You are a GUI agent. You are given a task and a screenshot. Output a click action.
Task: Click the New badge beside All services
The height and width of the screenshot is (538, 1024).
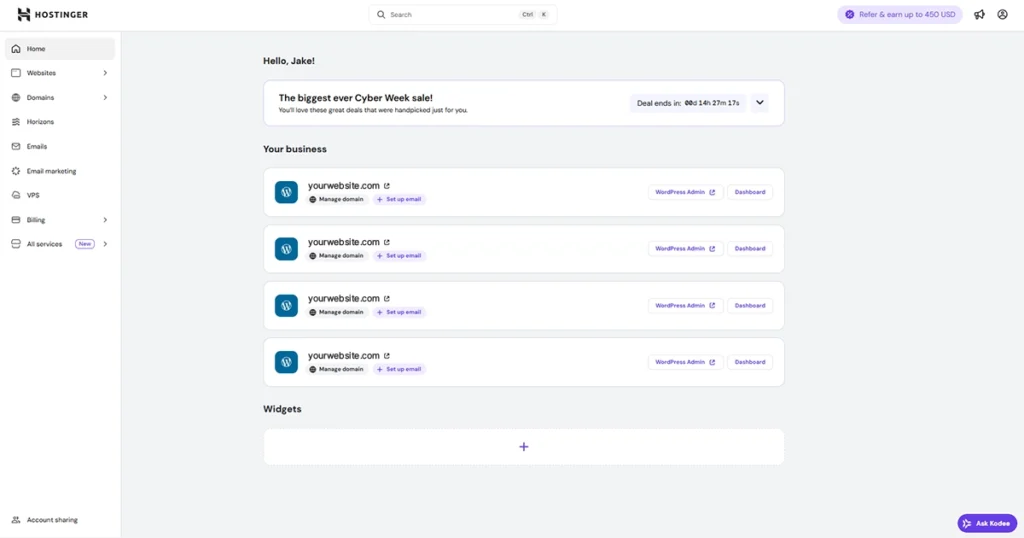coord(84,244)
